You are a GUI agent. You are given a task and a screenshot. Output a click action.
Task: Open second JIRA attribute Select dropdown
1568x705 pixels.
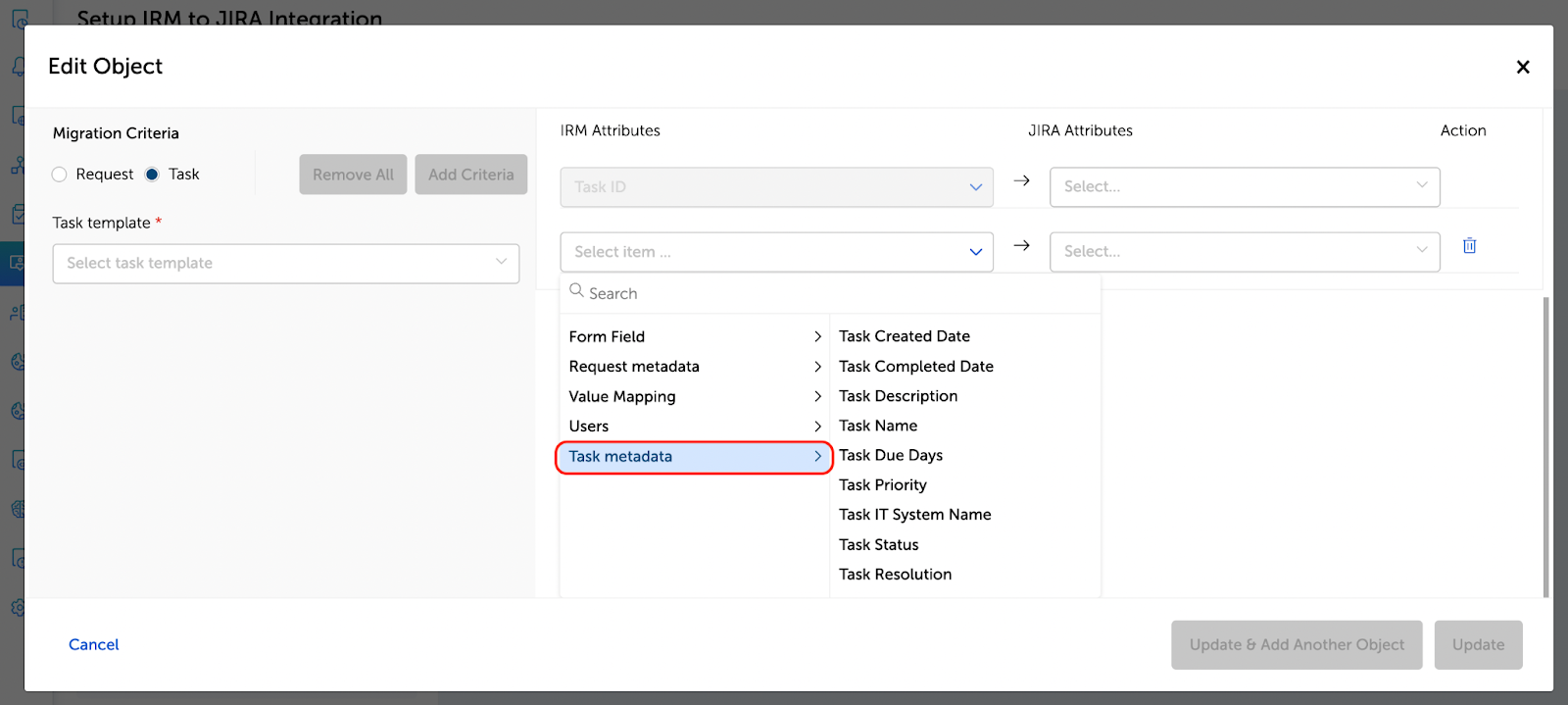tap(1245, 252)
